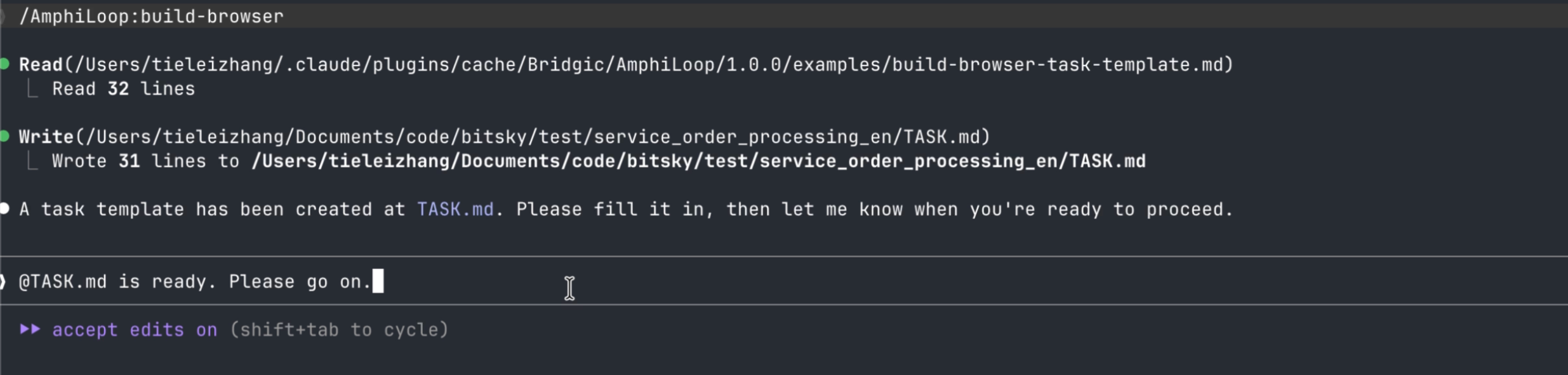Click the tree connector beside Read 32 lines
Screen dimensions: 1568x375
[32, 88]
